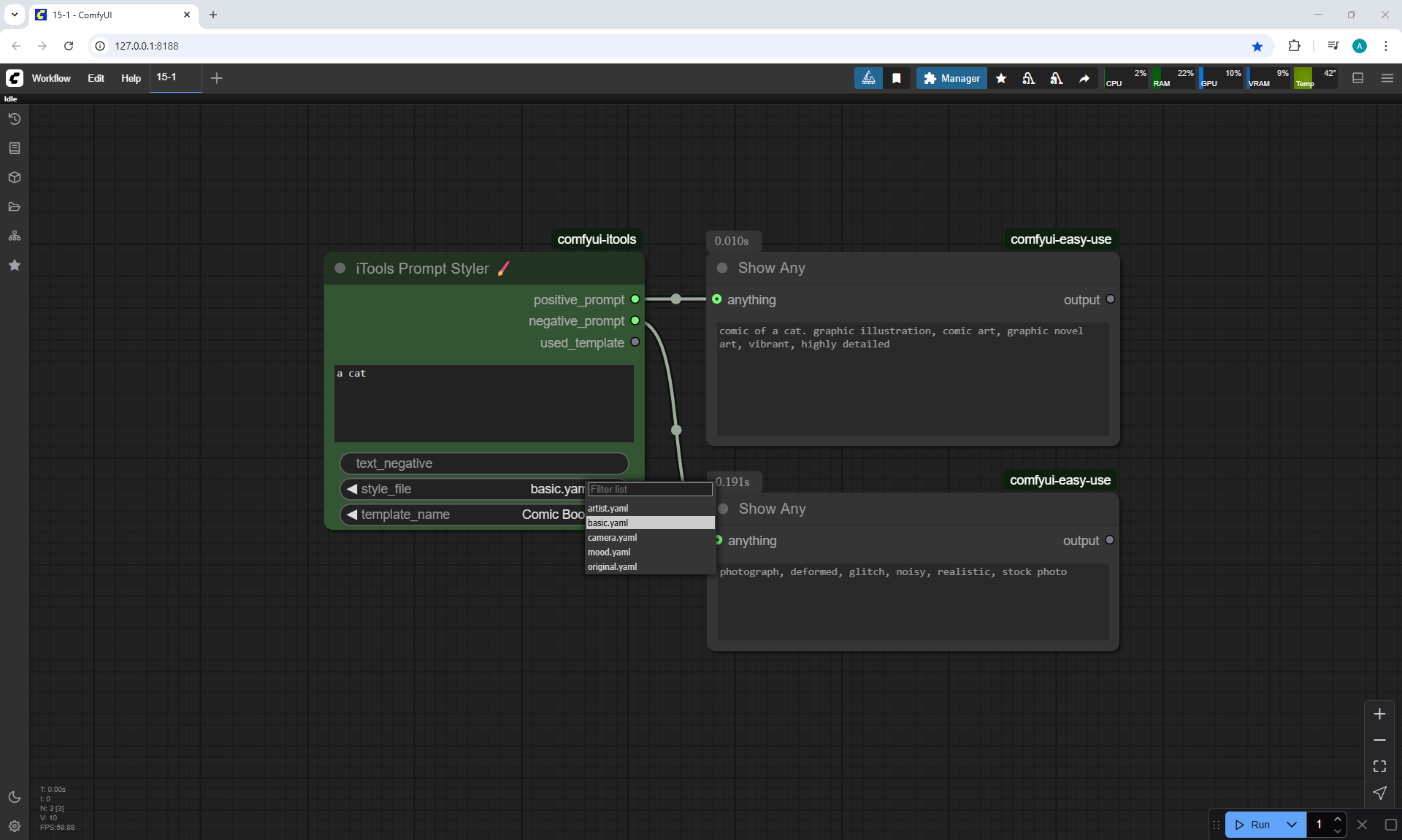Open the Edit menu
The height and width of the screenshot is (840, 1402).
coord(96,78)
